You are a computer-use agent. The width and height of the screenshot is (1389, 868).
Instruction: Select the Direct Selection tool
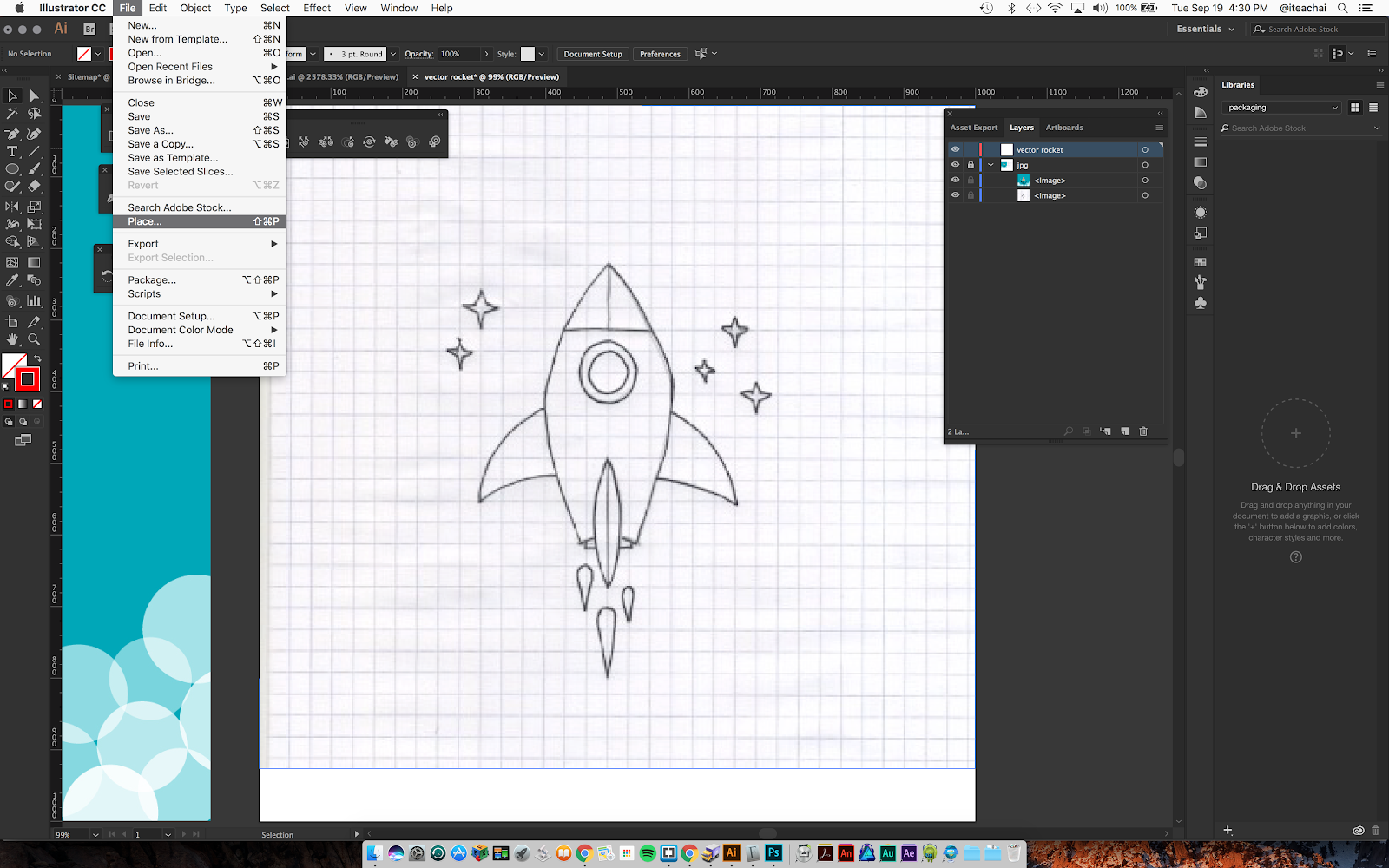34,95
